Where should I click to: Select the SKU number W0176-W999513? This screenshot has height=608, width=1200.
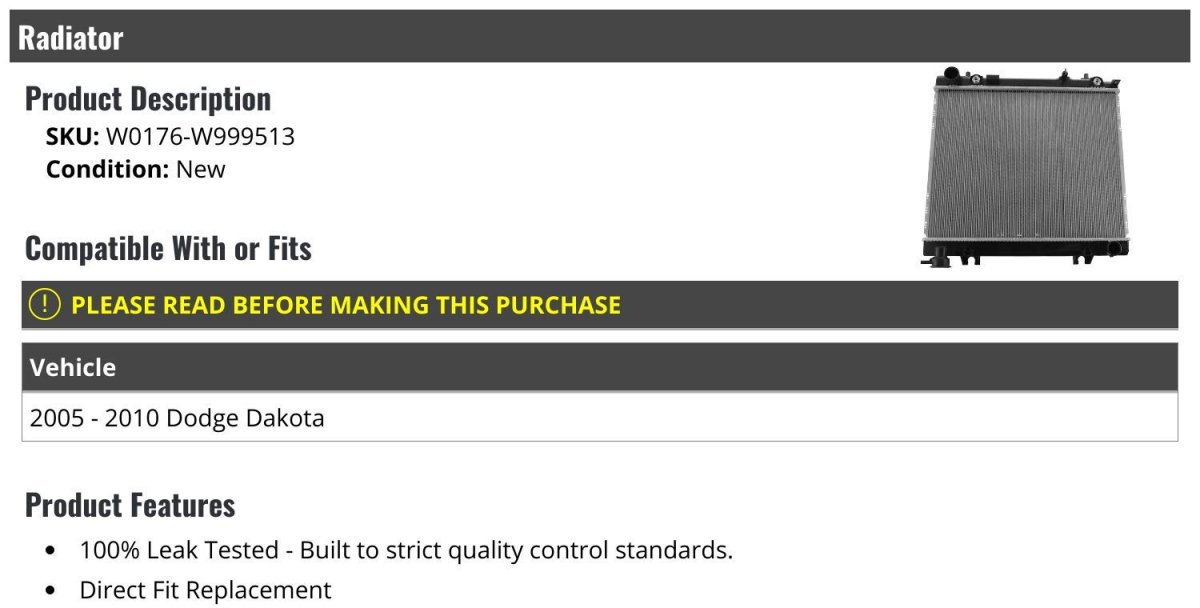200,137
